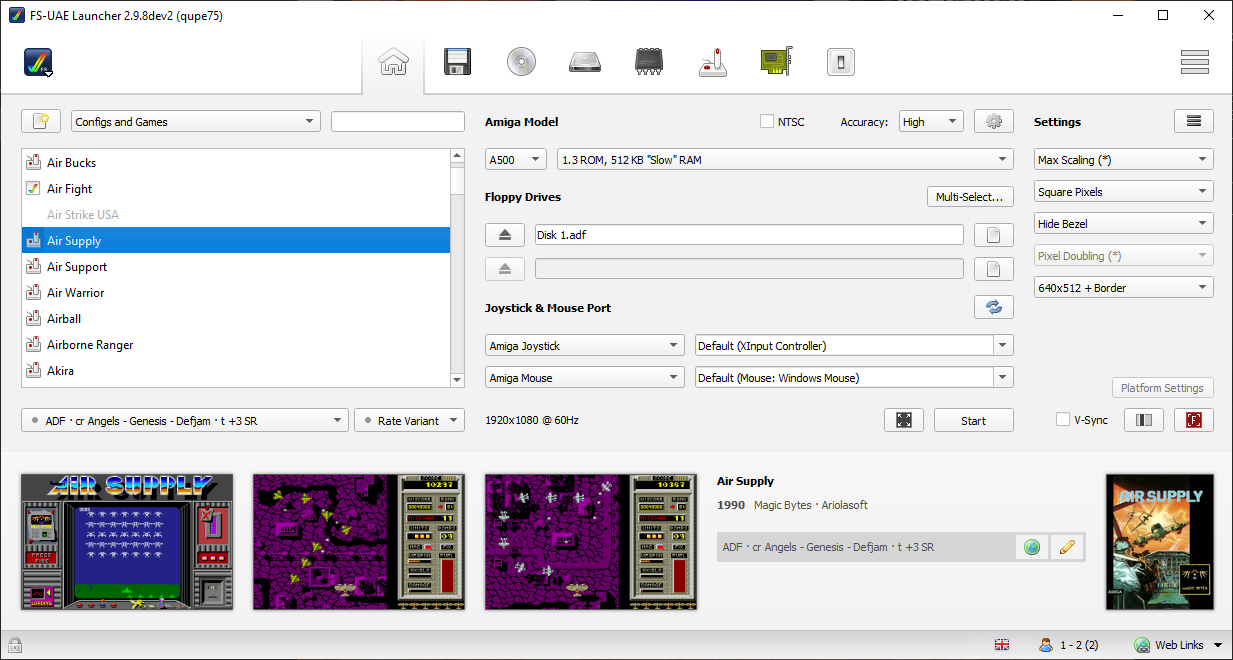Open the game's web page globe icon
1233x660 pixels.
(1032, 547)
